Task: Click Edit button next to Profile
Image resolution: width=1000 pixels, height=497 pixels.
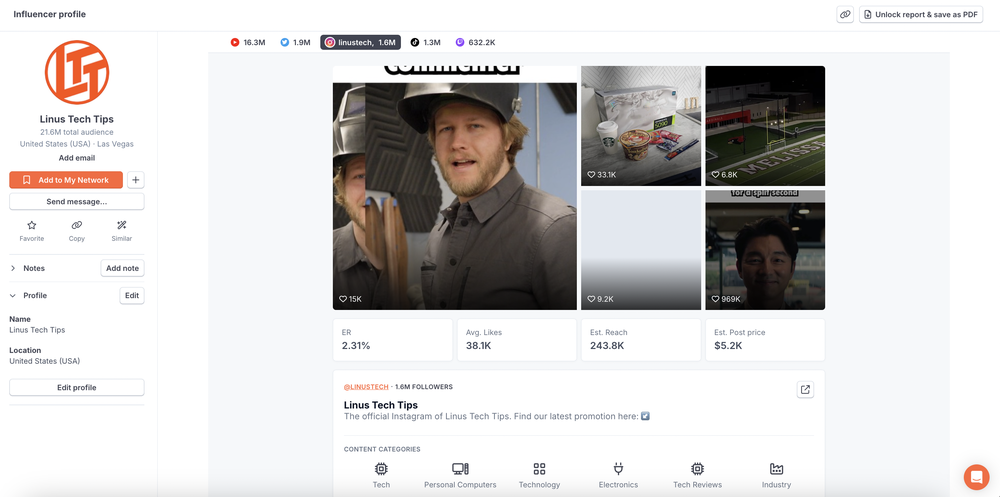Action: pos(132,295)
